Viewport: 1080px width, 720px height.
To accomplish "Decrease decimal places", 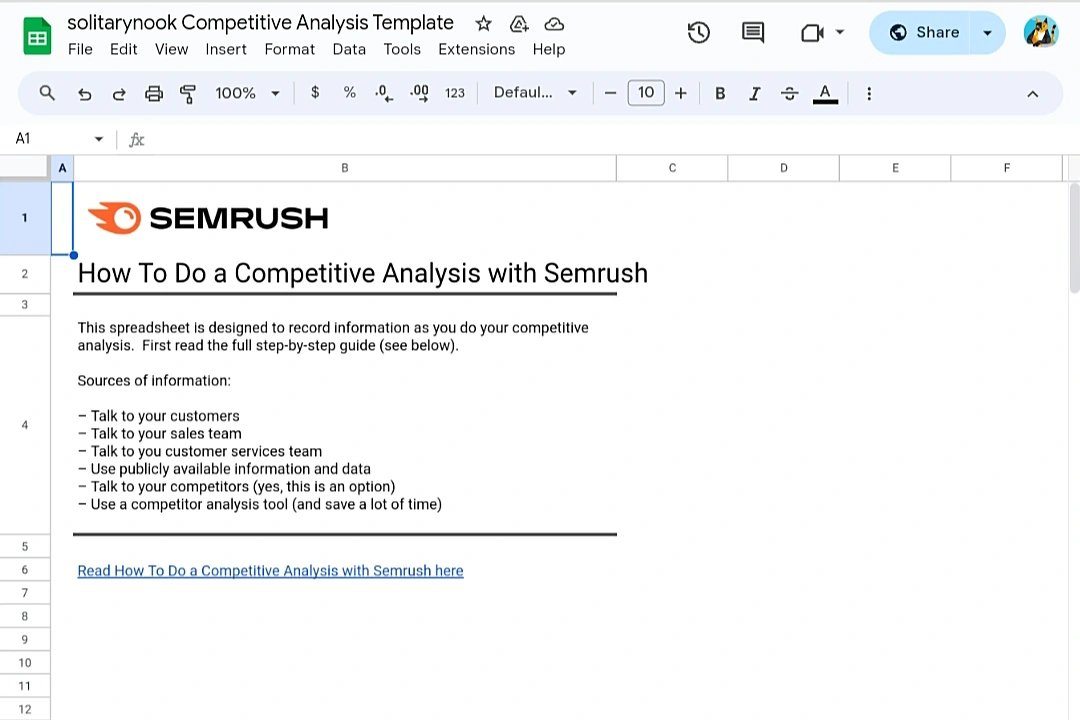I will pyautogui.click(x=384, y=94).
